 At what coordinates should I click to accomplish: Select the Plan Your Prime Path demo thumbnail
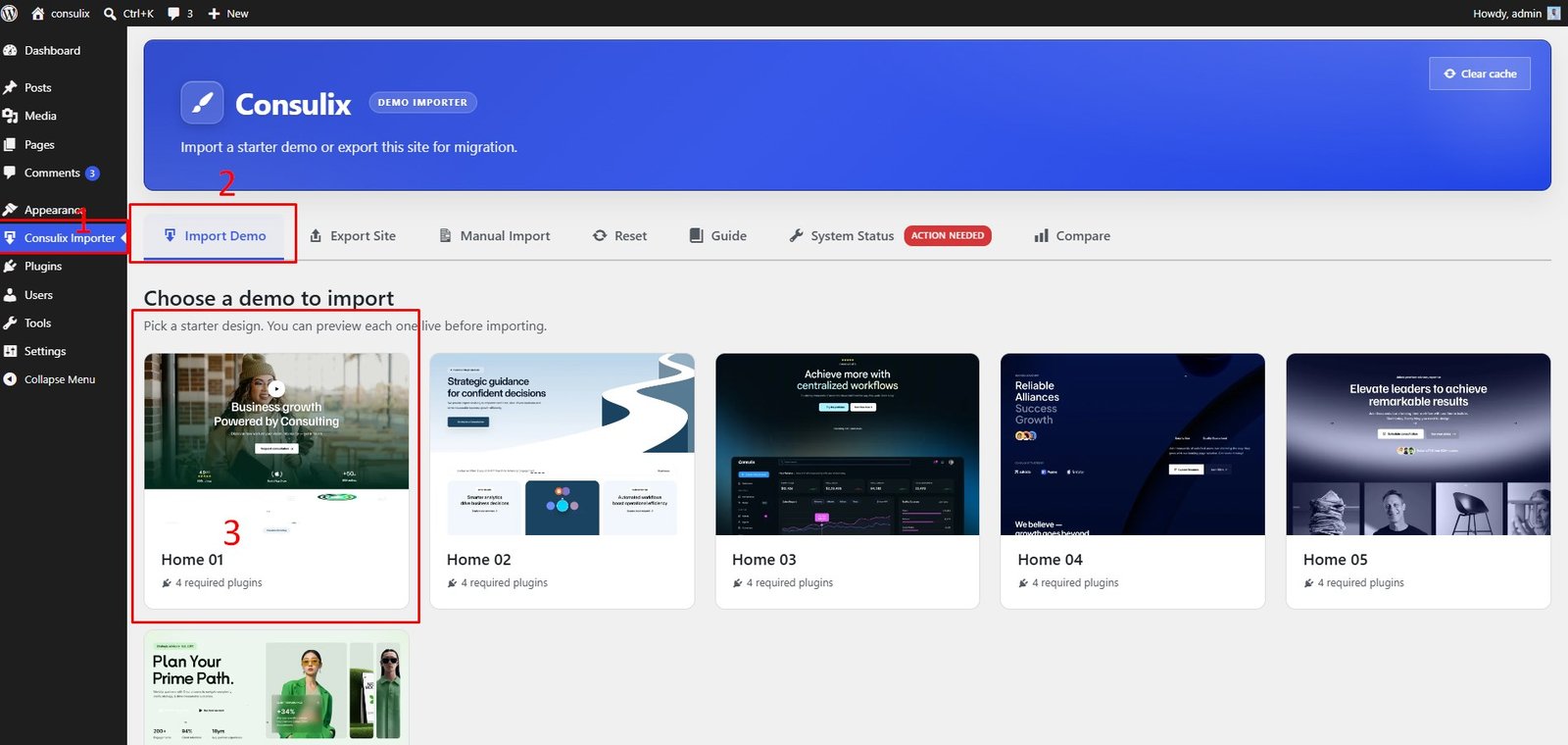(x=276, y=687)
